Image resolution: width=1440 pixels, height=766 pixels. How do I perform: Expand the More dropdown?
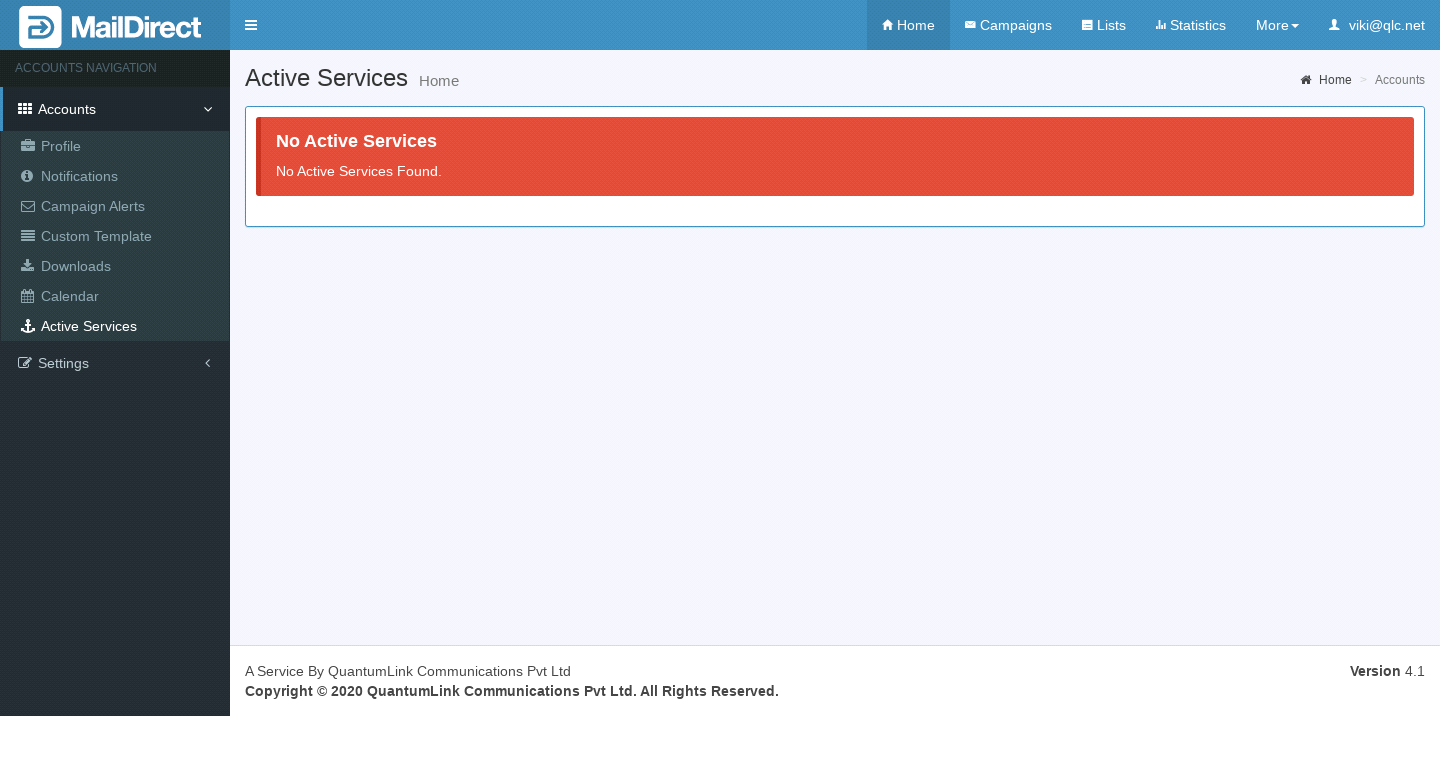[1277, 25]
